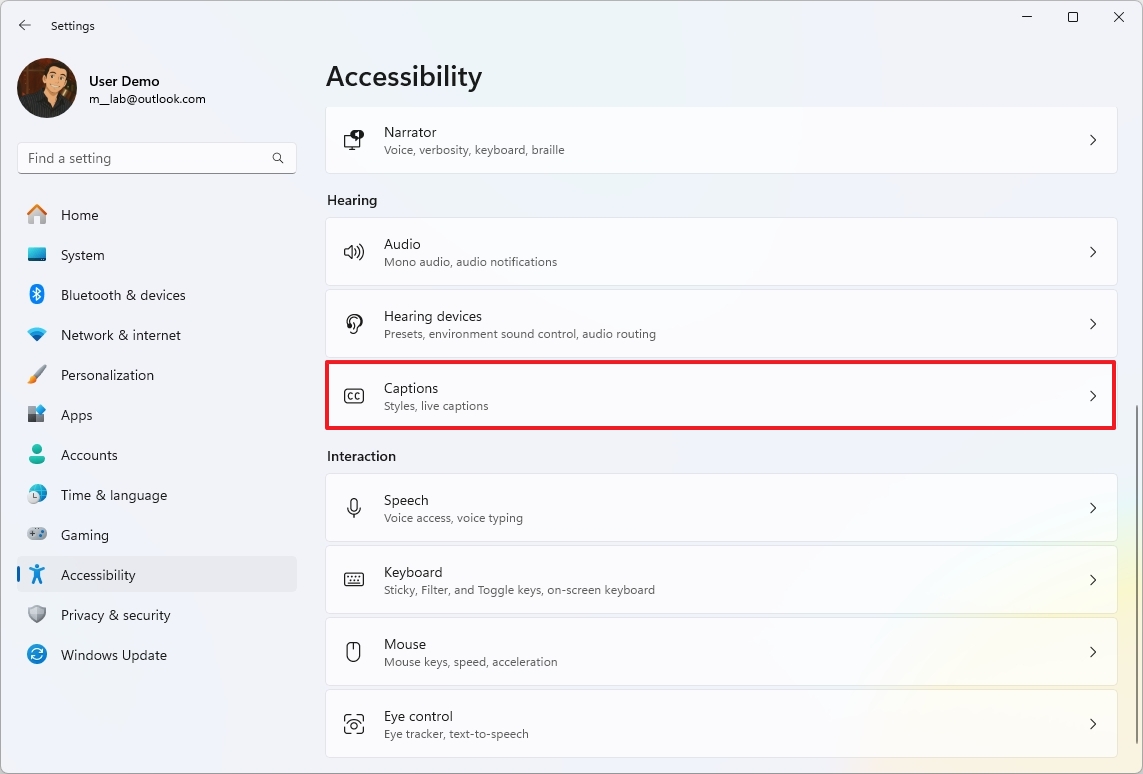The image size is (1143, 774).
Task: Open Windows Update from the sidebar icon
Action: click(37, 655)
